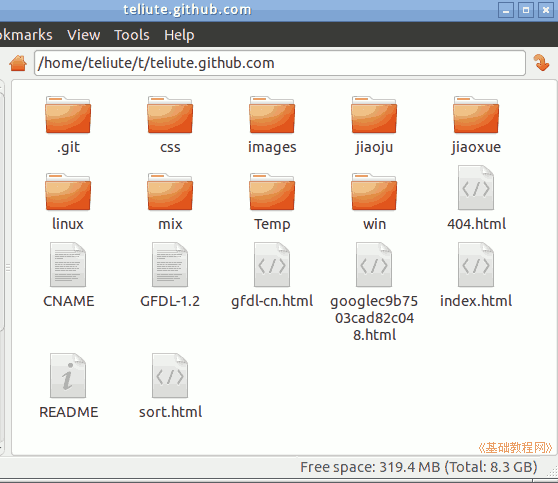Screen dimensions: 558x483
Task: Click the gfdl-cn.html file icon
Action: 272,264
